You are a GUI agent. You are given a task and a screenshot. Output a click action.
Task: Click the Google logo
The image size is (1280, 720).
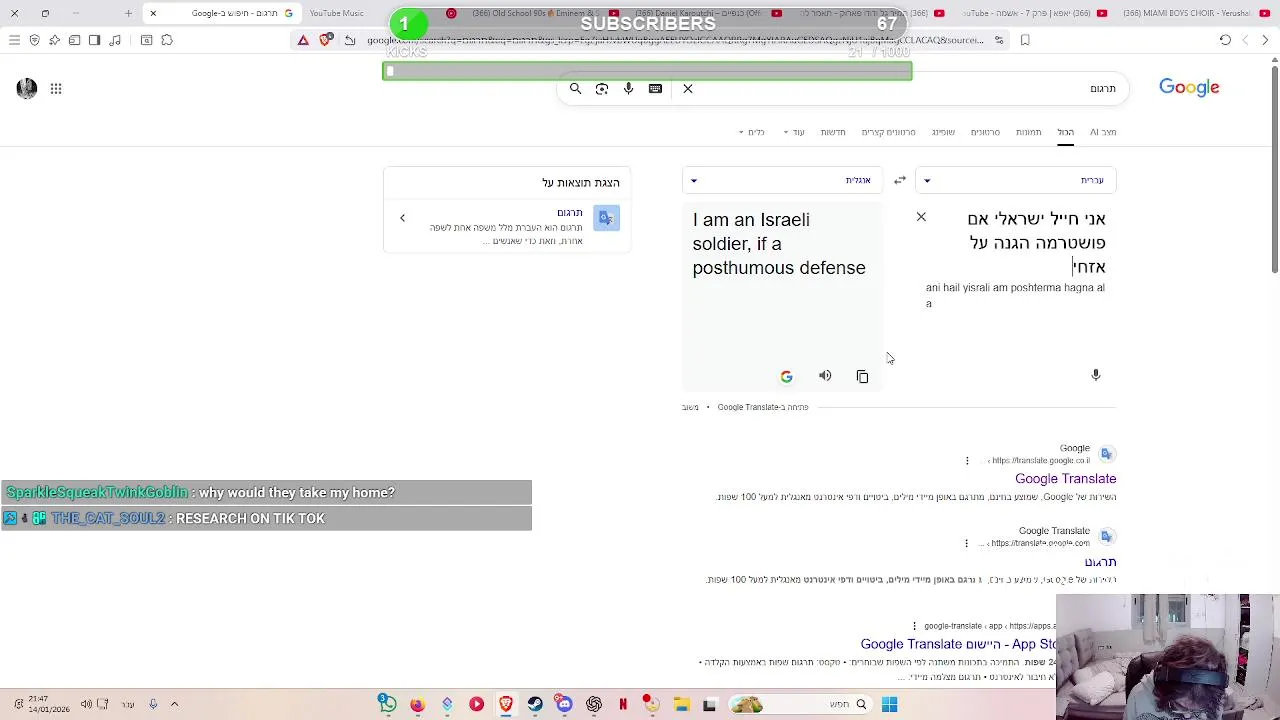click(x=1189, y=88)
